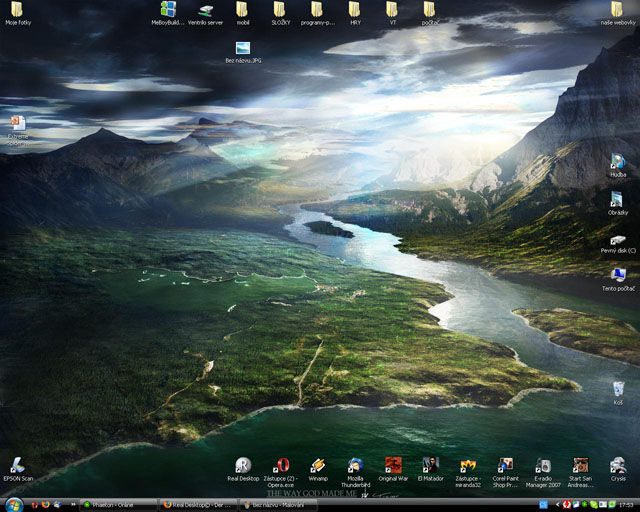Open the Moje fotky folder
Screen dimensions: 640x512
pyautogui.click(x=18, y=10)
